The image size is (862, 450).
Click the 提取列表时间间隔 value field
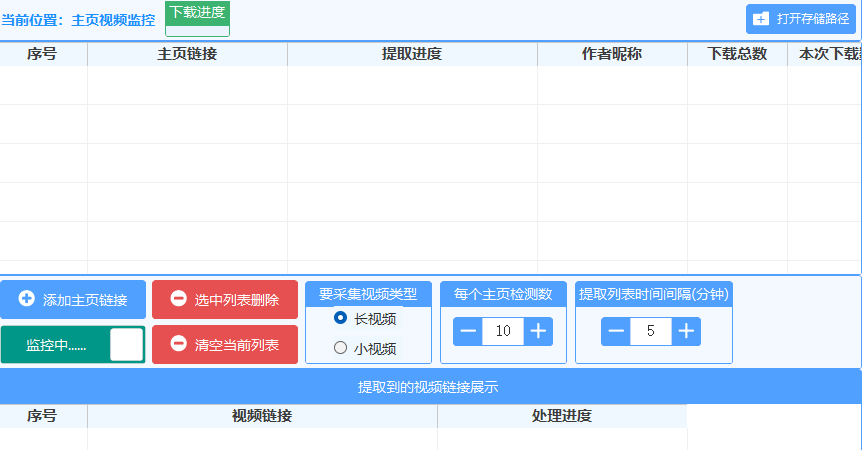point(651,331)
